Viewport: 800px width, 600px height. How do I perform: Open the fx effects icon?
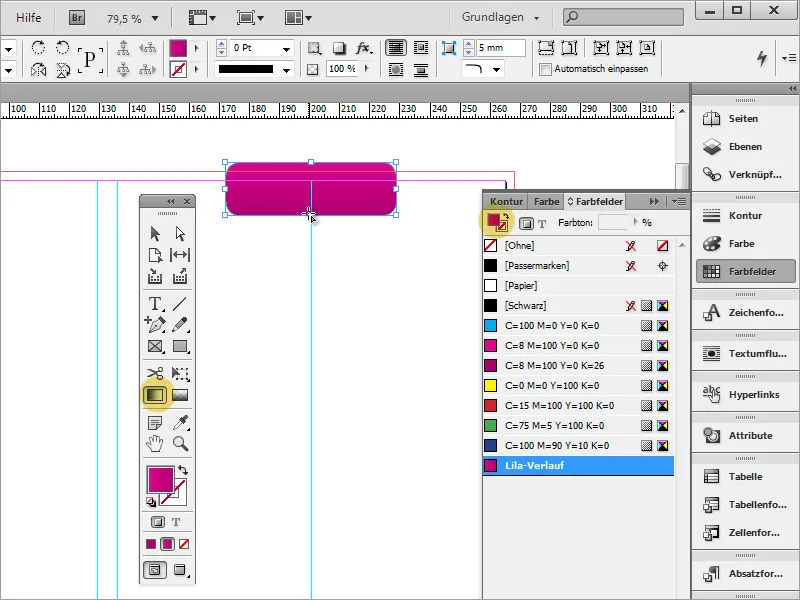364,48
